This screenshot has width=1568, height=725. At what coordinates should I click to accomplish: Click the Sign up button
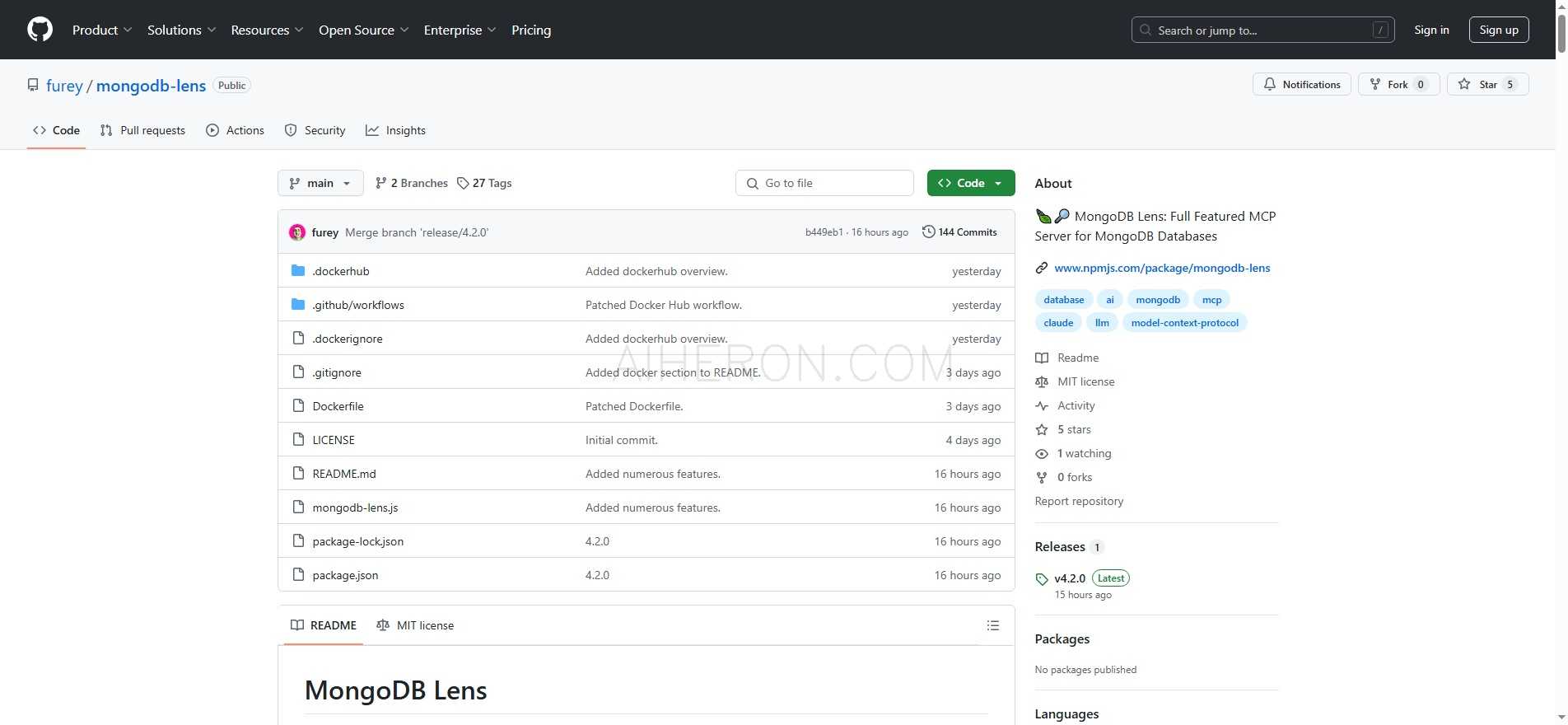point(1499,30)
